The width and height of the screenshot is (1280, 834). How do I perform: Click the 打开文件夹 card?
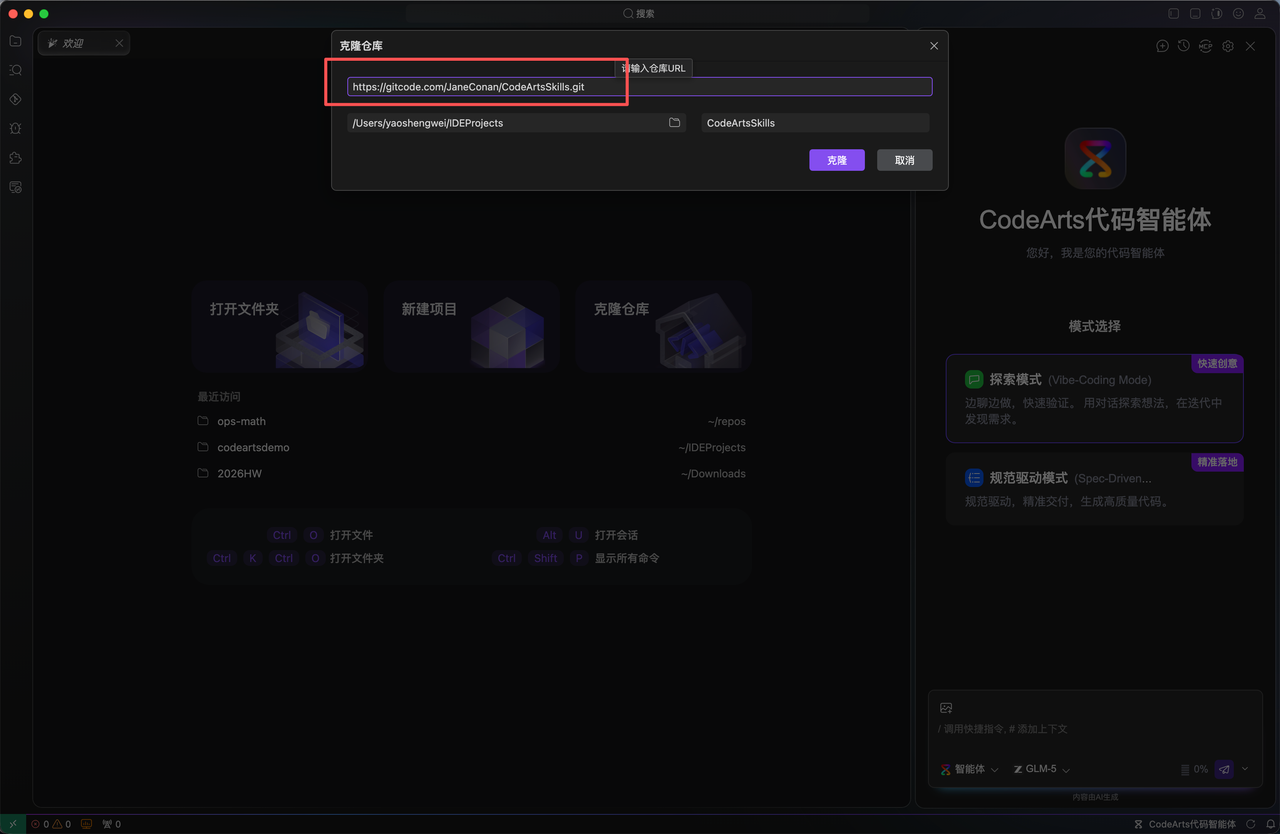coord(280,326)
